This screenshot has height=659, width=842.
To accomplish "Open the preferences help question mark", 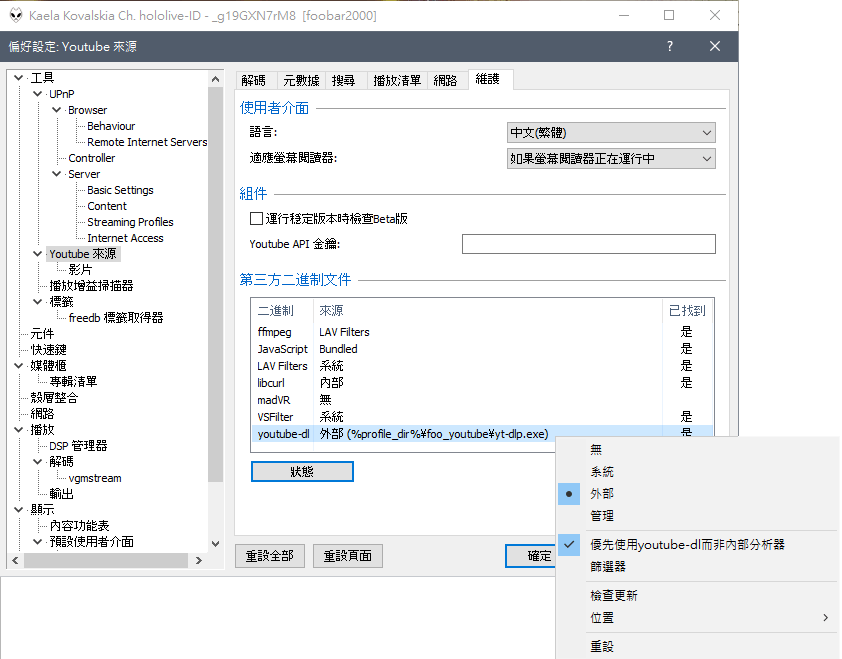I will (x=670, y=46).
